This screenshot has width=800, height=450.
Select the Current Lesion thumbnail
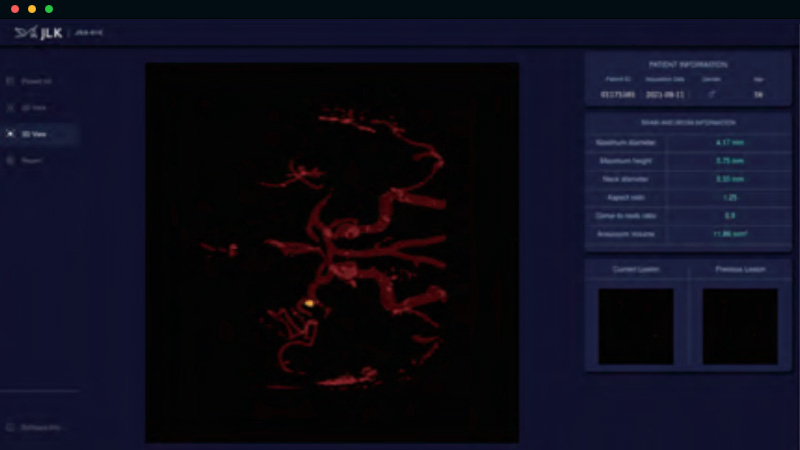[x=636, y=327]
